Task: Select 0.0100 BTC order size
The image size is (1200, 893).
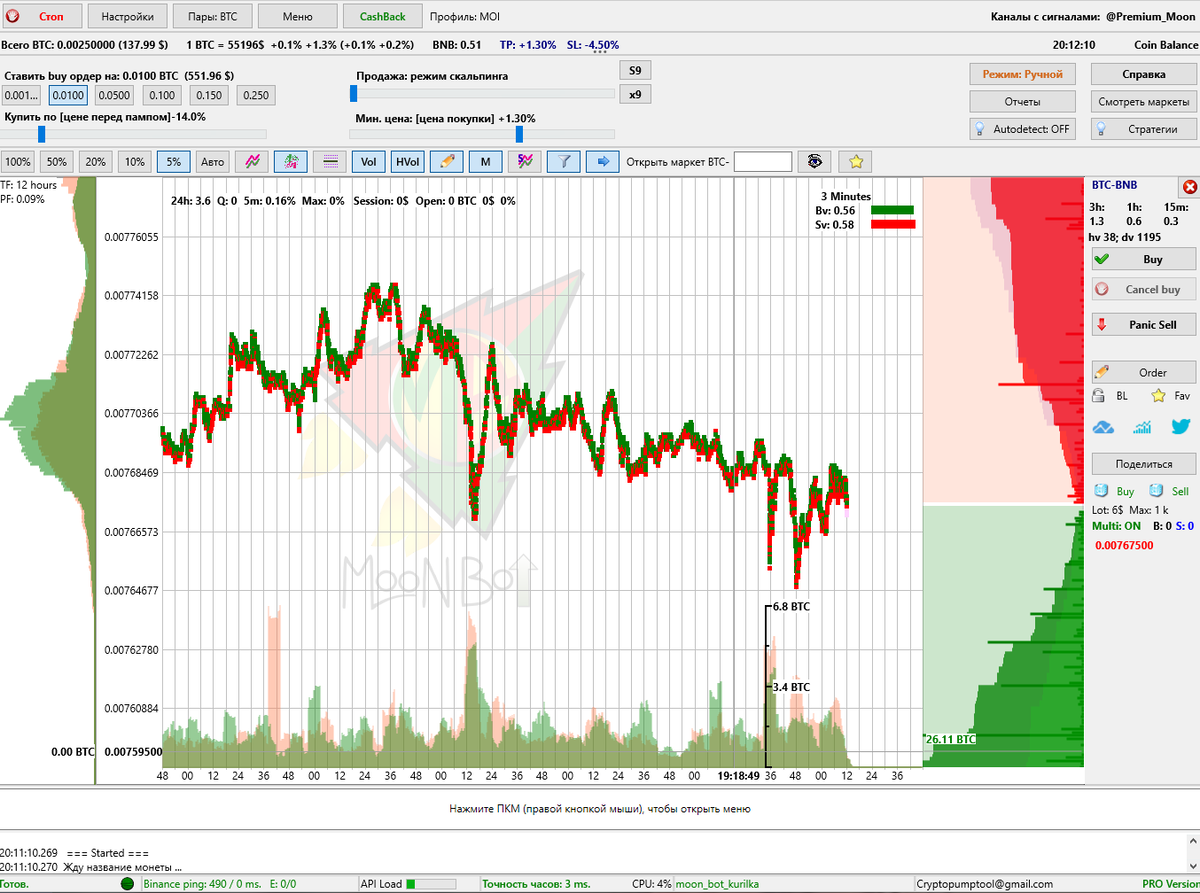Action: [68, 95]
